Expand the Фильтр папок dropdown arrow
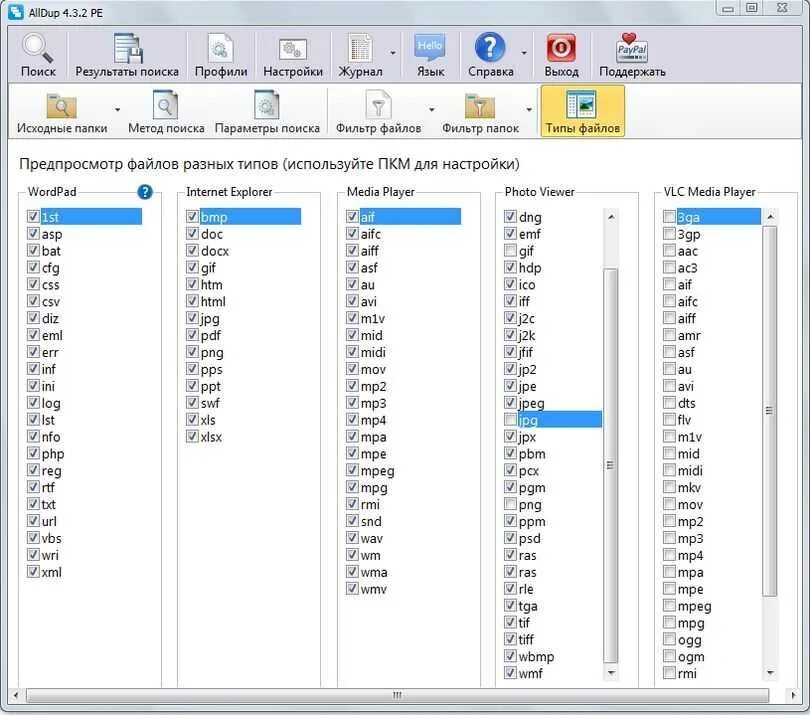Image resolution: width=810 pixels, height=715 pixels. 529,110
